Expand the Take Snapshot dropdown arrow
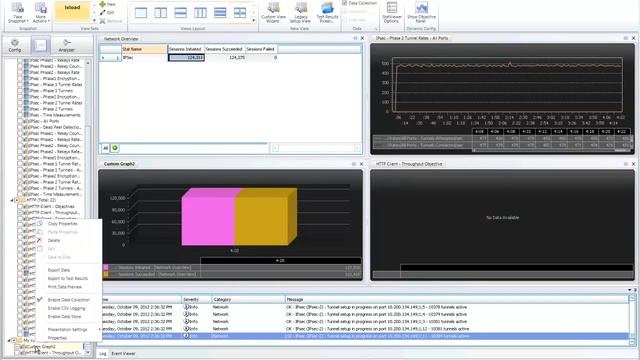Image resolution: width=640 pixels, height=360 pixels. pos(27,21)
